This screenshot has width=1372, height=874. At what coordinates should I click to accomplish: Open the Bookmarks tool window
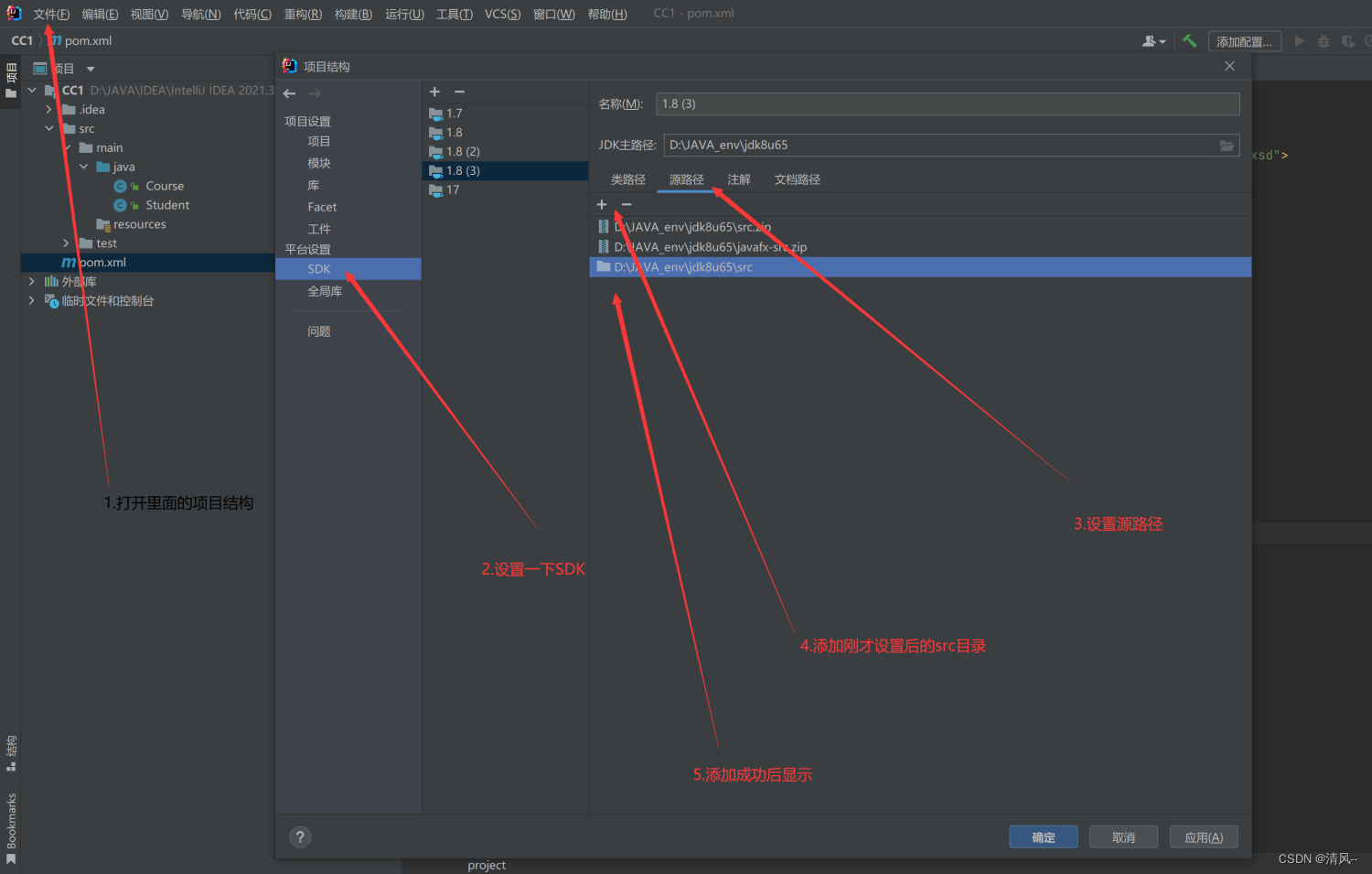click(x=11, y=827)
